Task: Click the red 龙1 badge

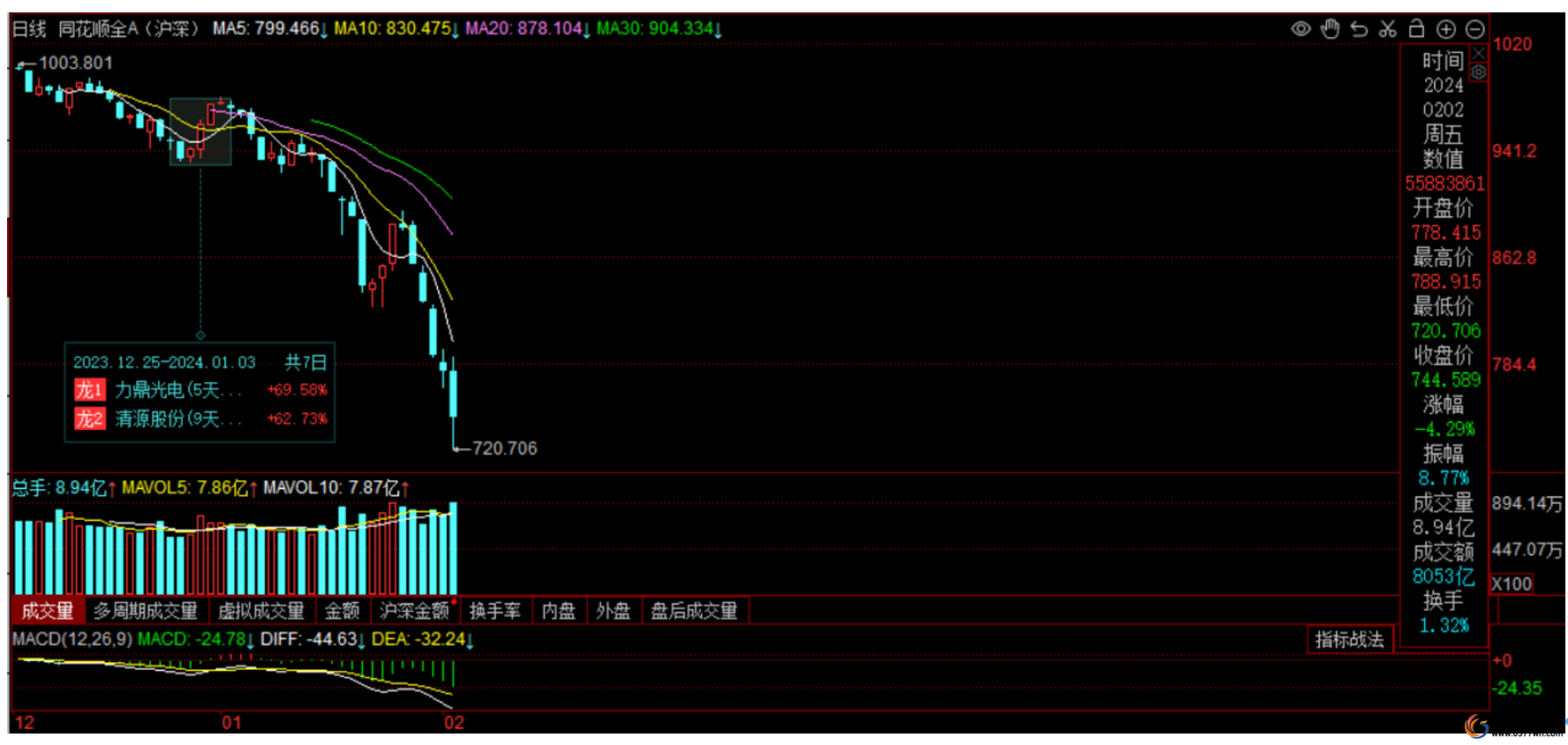Action: click(x=89, y=390)
